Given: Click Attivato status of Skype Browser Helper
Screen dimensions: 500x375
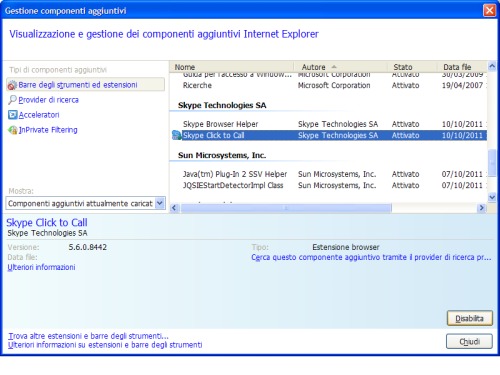Looking at the screenshot, I should [x=405, y=124].
